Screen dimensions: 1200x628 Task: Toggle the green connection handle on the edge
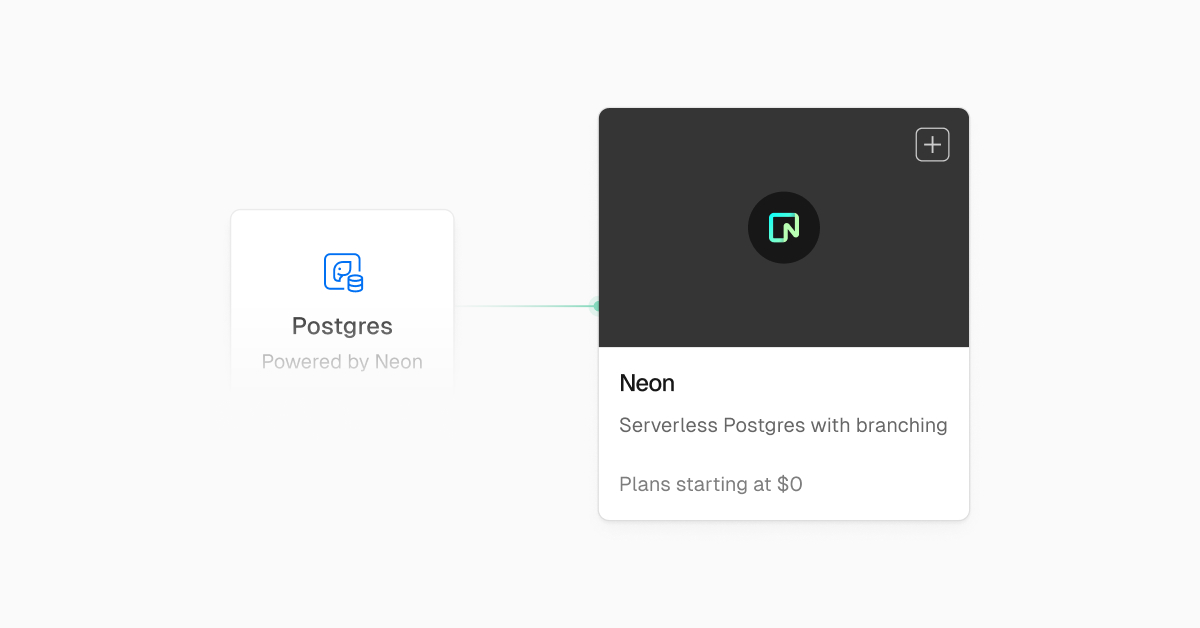point(596,306)
